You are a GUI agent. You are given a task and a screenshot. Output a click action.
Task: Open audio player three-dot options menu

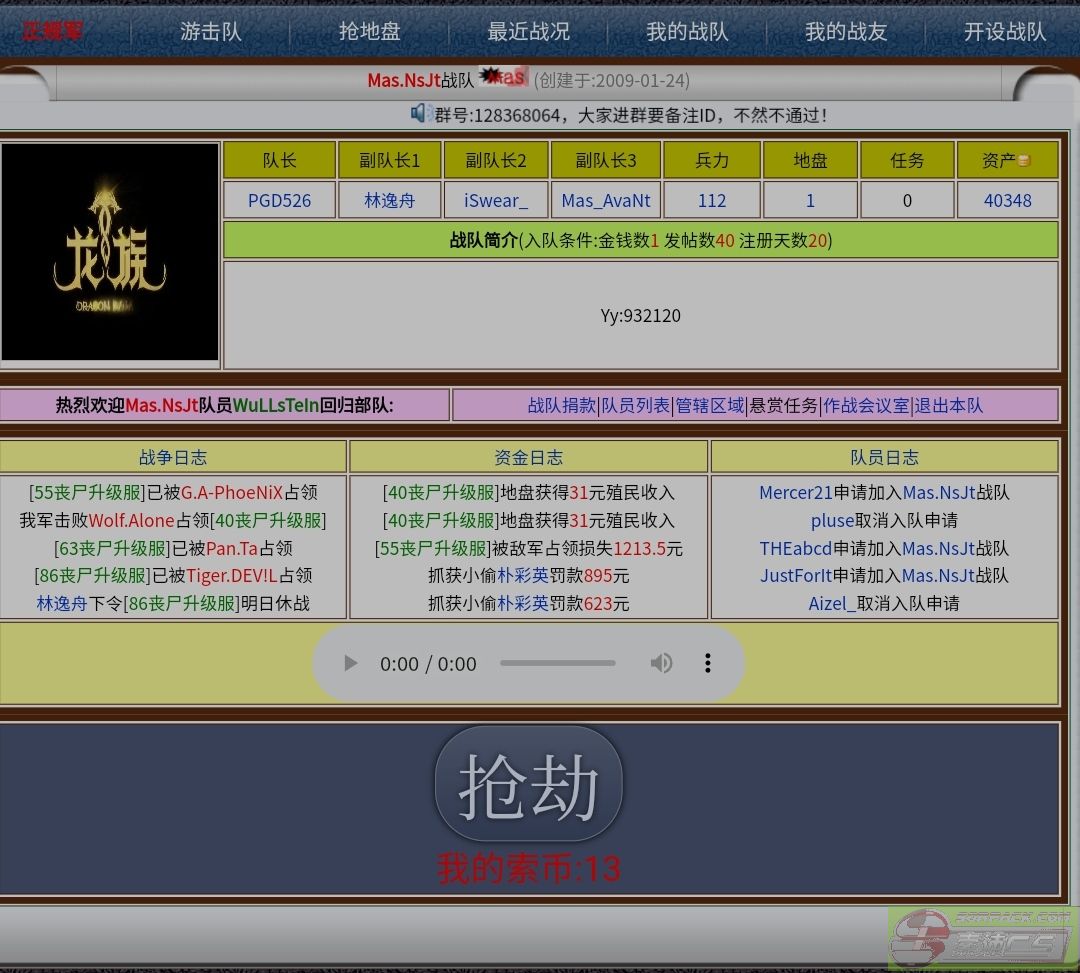pyautogui.click(x=708, y=663)
